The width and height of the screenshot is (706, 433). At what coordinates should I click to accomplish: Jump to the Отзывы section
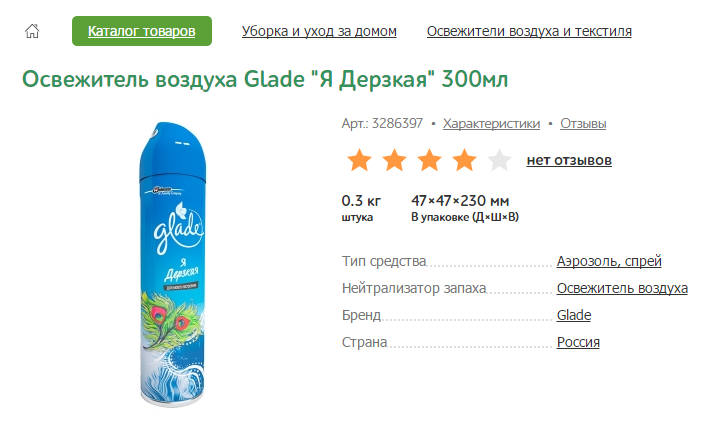[583, 124]
